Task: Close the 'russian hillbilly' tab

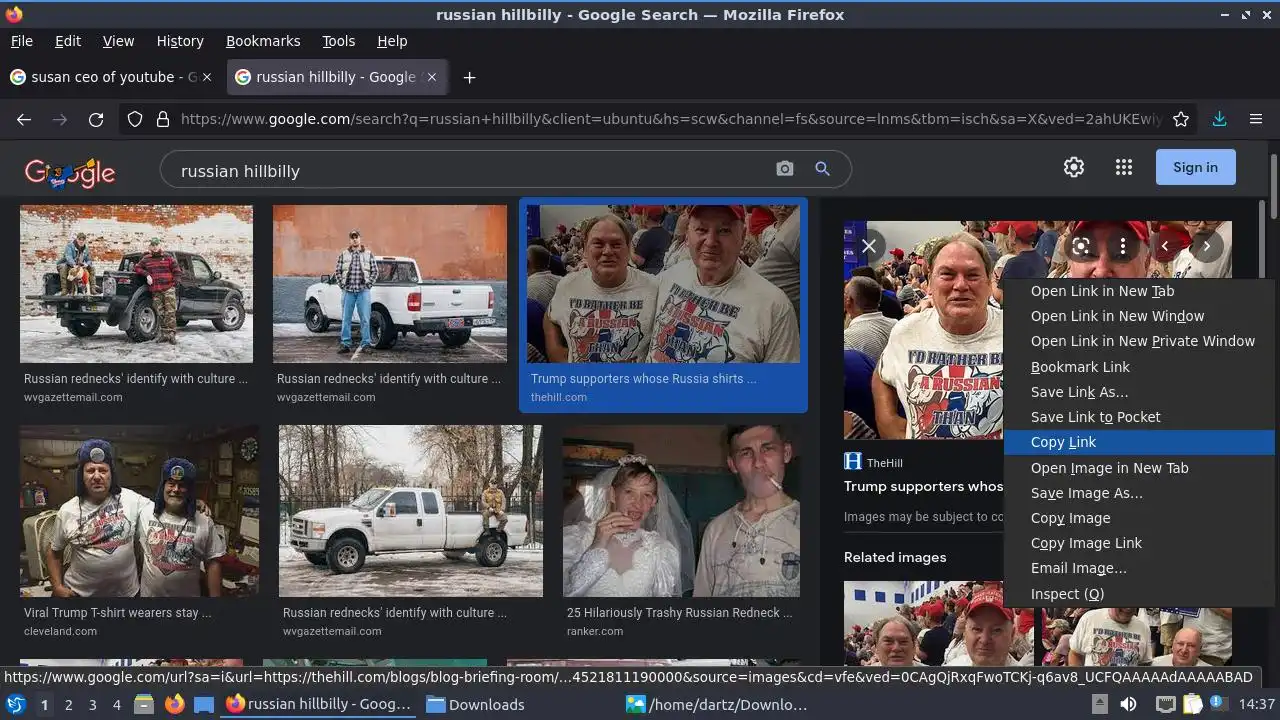Action: (x=432, y=77)
